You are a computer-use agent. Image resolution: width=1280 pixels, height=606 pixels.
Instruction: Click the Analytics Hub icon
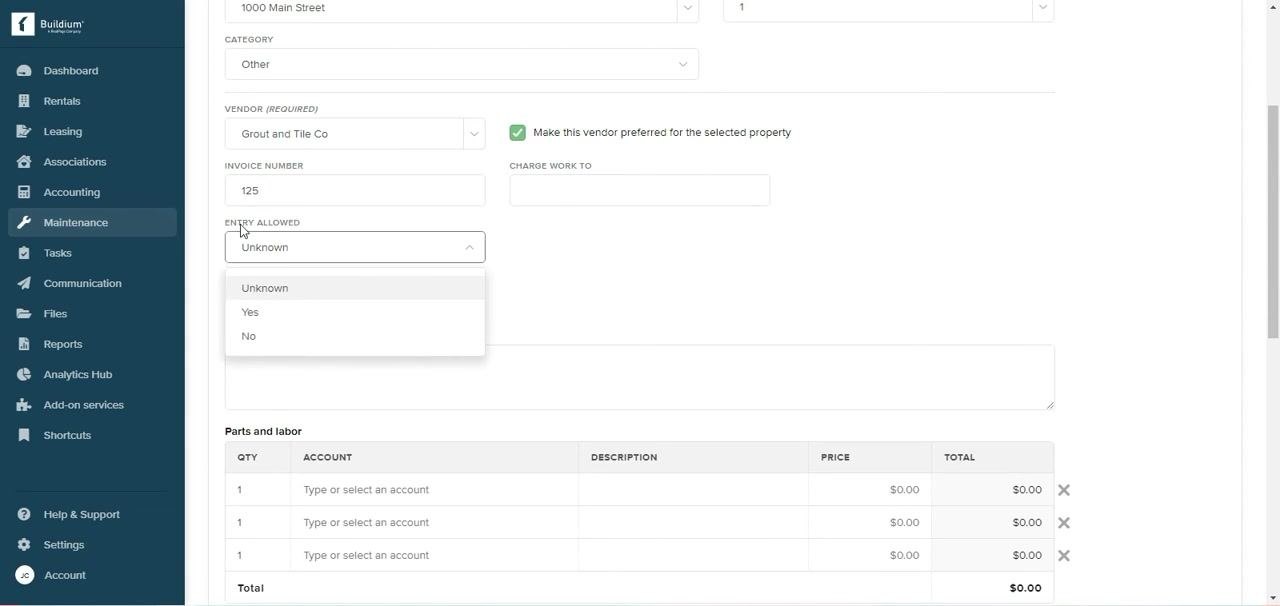point(24,375)
